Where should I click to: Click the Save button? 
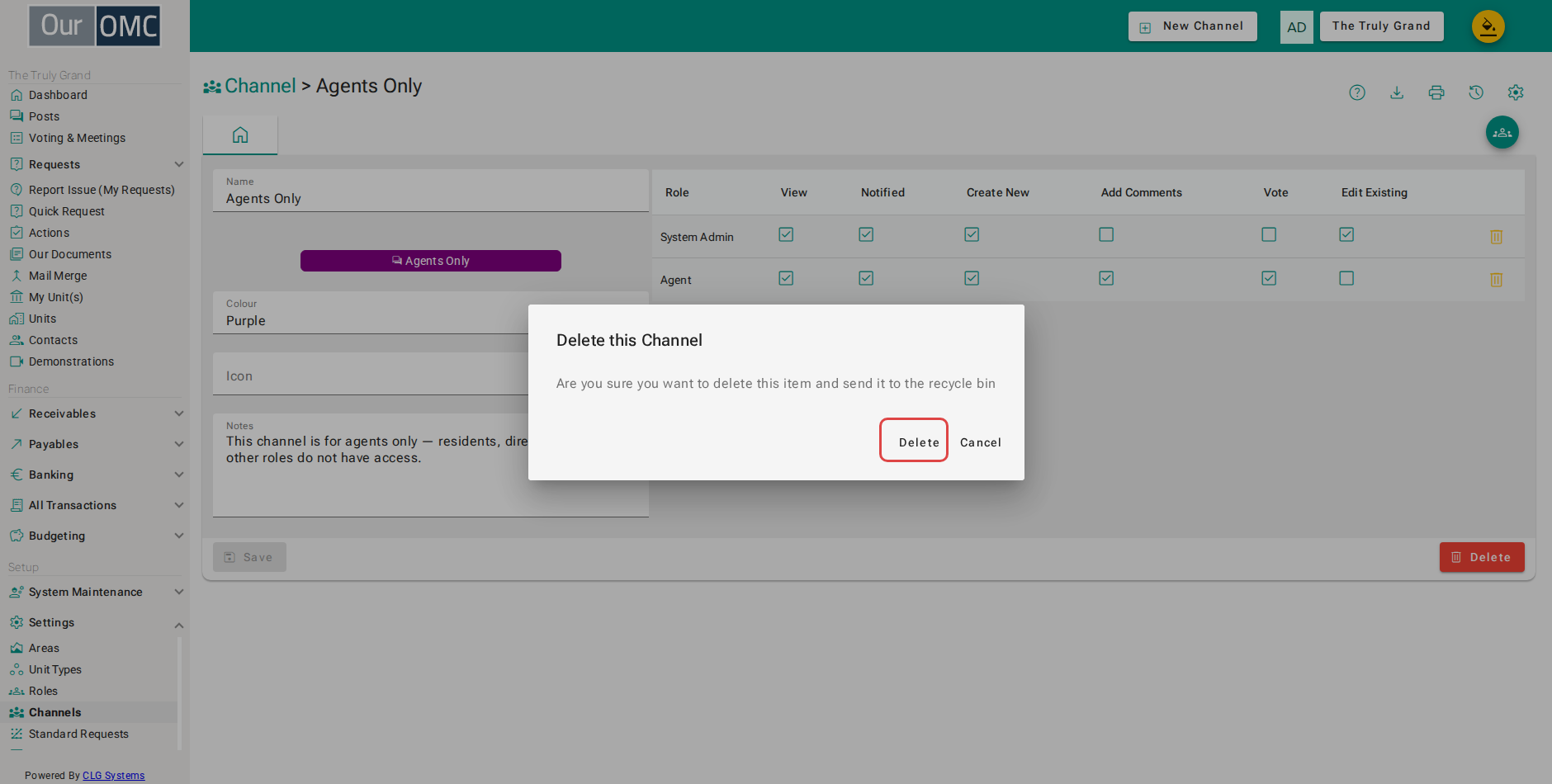tap(249, 557)
